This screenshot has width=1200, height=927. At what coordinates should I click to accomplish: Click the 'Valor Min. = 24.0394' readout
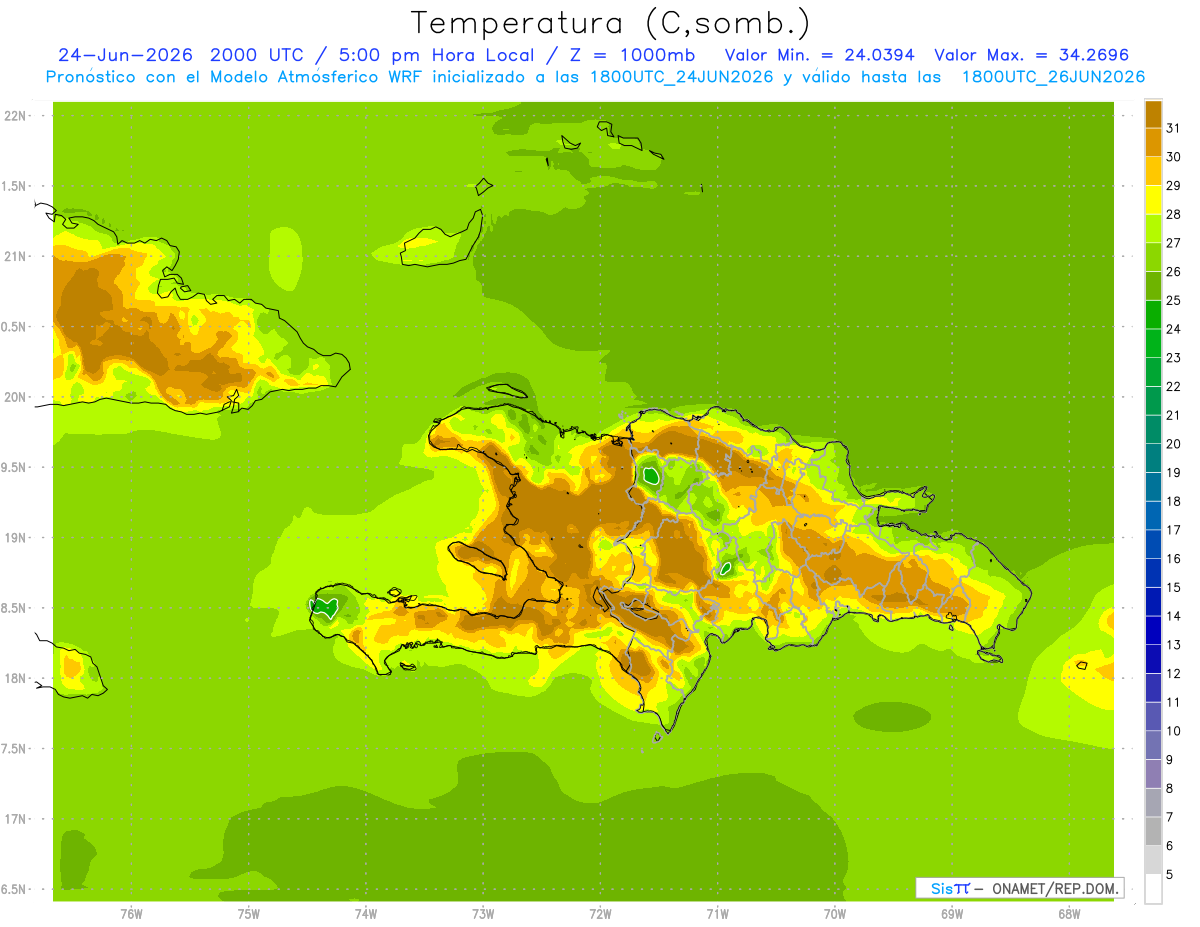point(819,55)
